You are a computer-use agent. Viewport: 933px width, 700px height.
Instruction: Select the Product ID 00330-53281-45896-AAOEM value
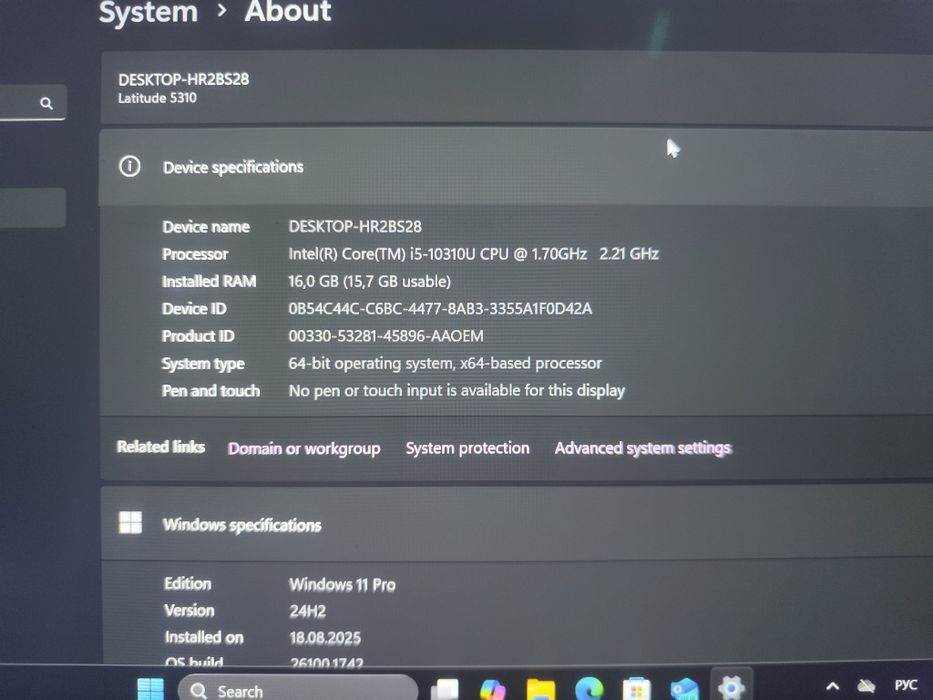[386, 336]
